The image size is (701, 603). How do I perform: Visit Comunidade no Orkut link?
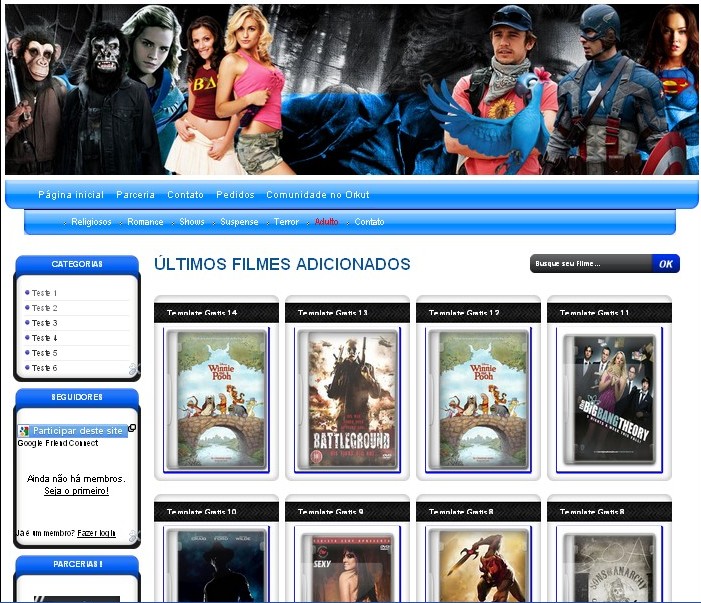(x=318, y=195)
